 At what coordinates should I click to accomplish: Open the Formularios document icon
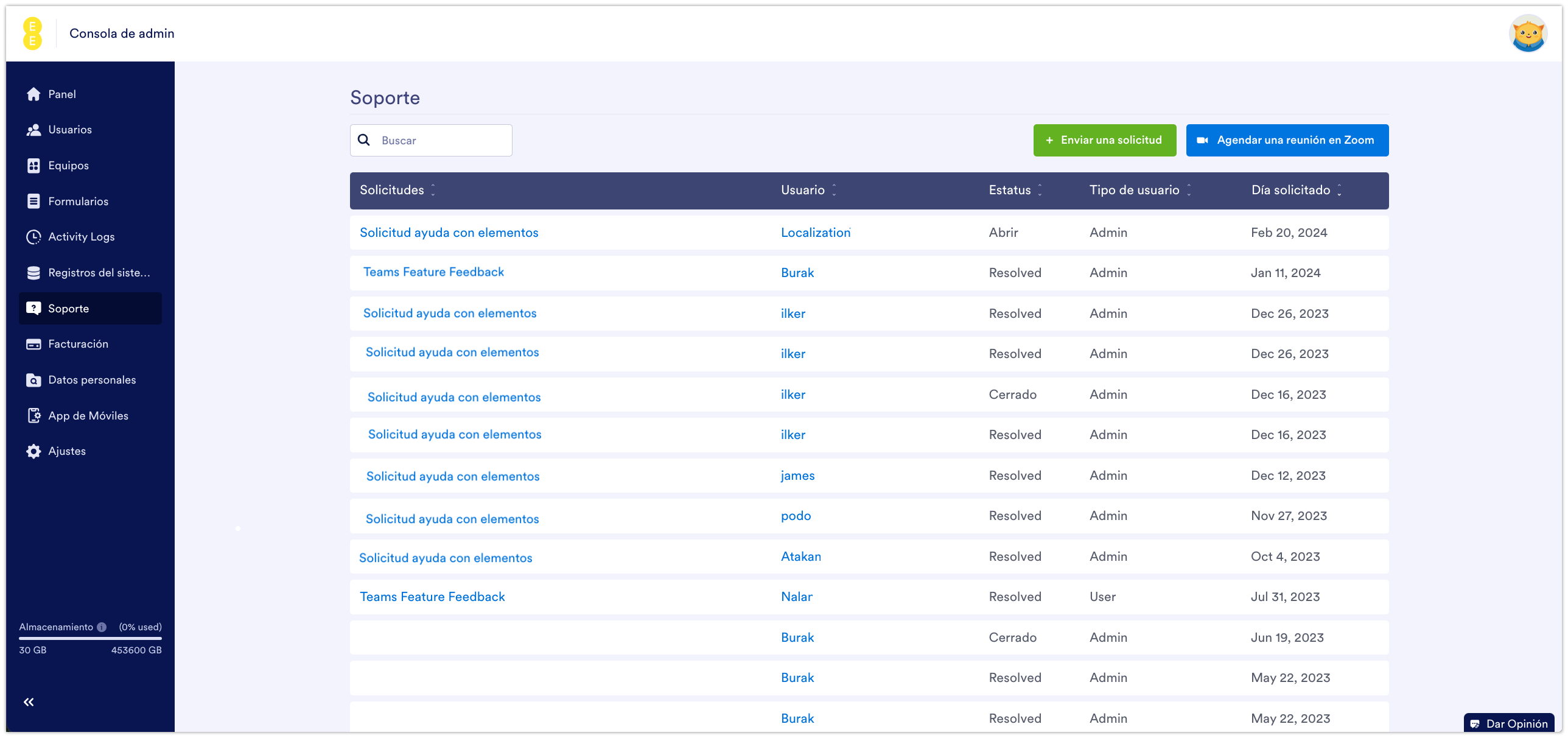coord(33,202)
